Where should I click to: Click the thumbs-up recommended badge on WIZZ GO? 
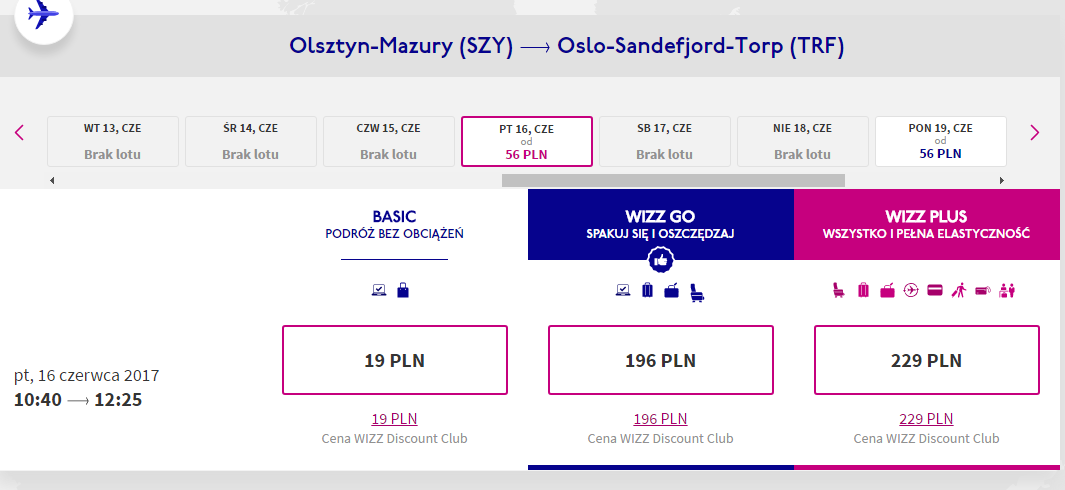[x=660, y=260]
